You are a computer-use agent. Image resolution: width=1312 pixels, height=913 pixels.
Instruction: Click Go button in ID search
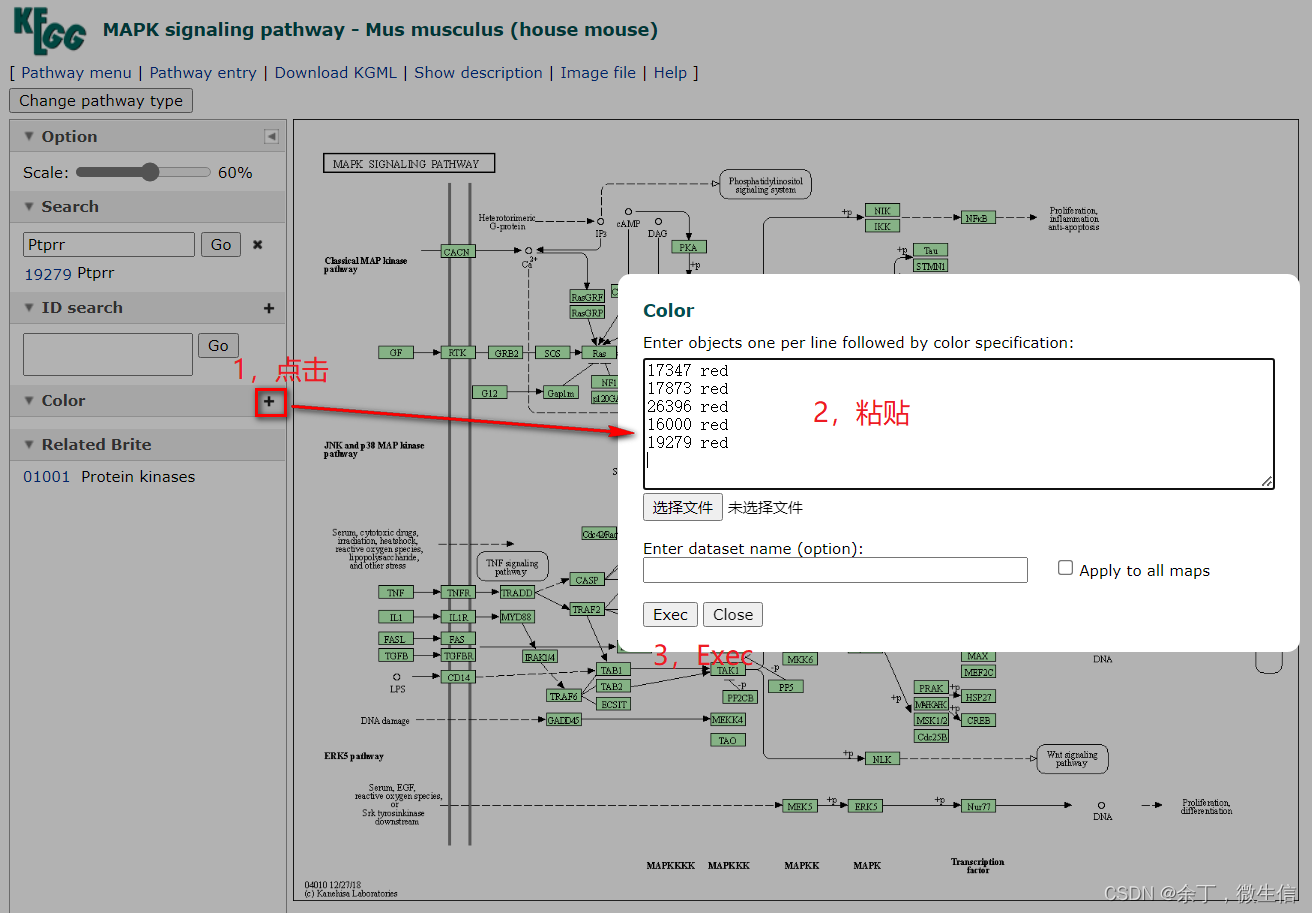point(218,346)
